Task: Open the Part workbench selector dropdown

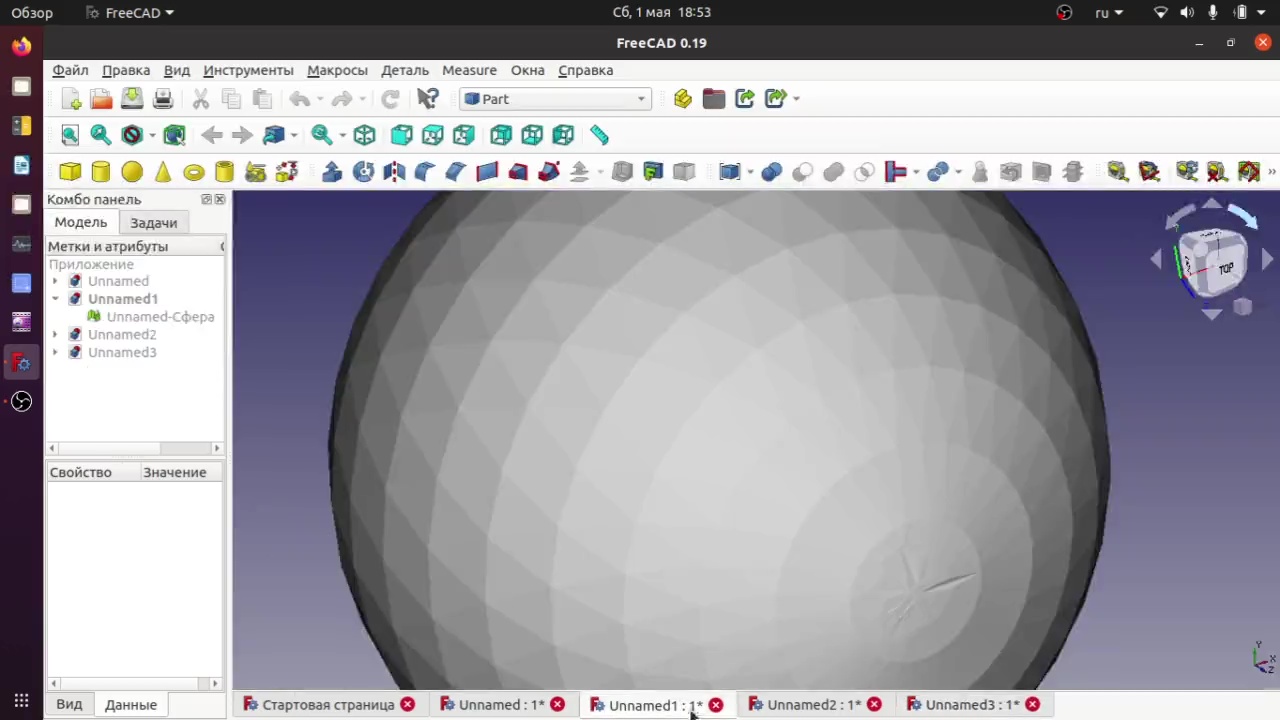Action: pos(556,99)
